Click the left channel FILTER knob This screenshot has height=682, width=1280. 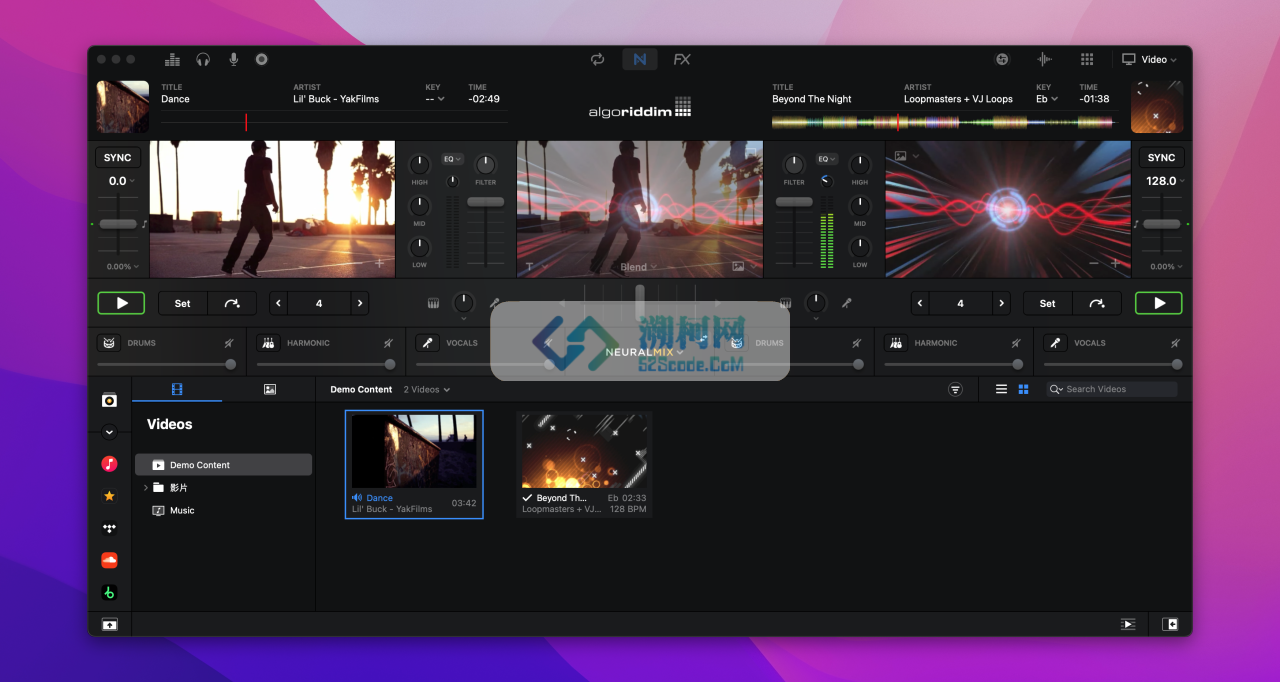click(x=486, y=164)
